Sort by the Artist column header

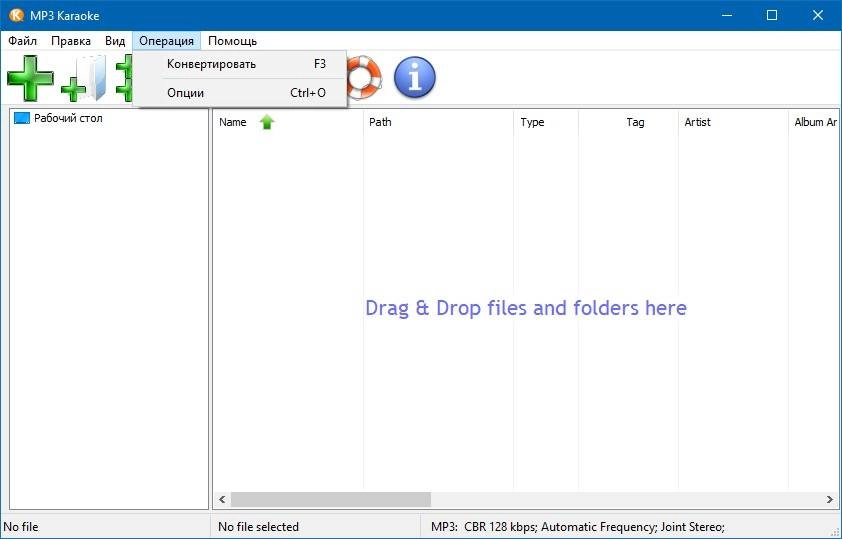[733, 122]
